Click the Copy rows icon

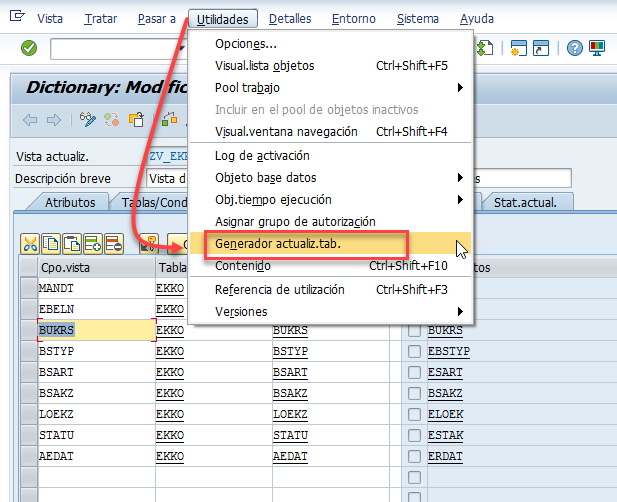point(51,244)
